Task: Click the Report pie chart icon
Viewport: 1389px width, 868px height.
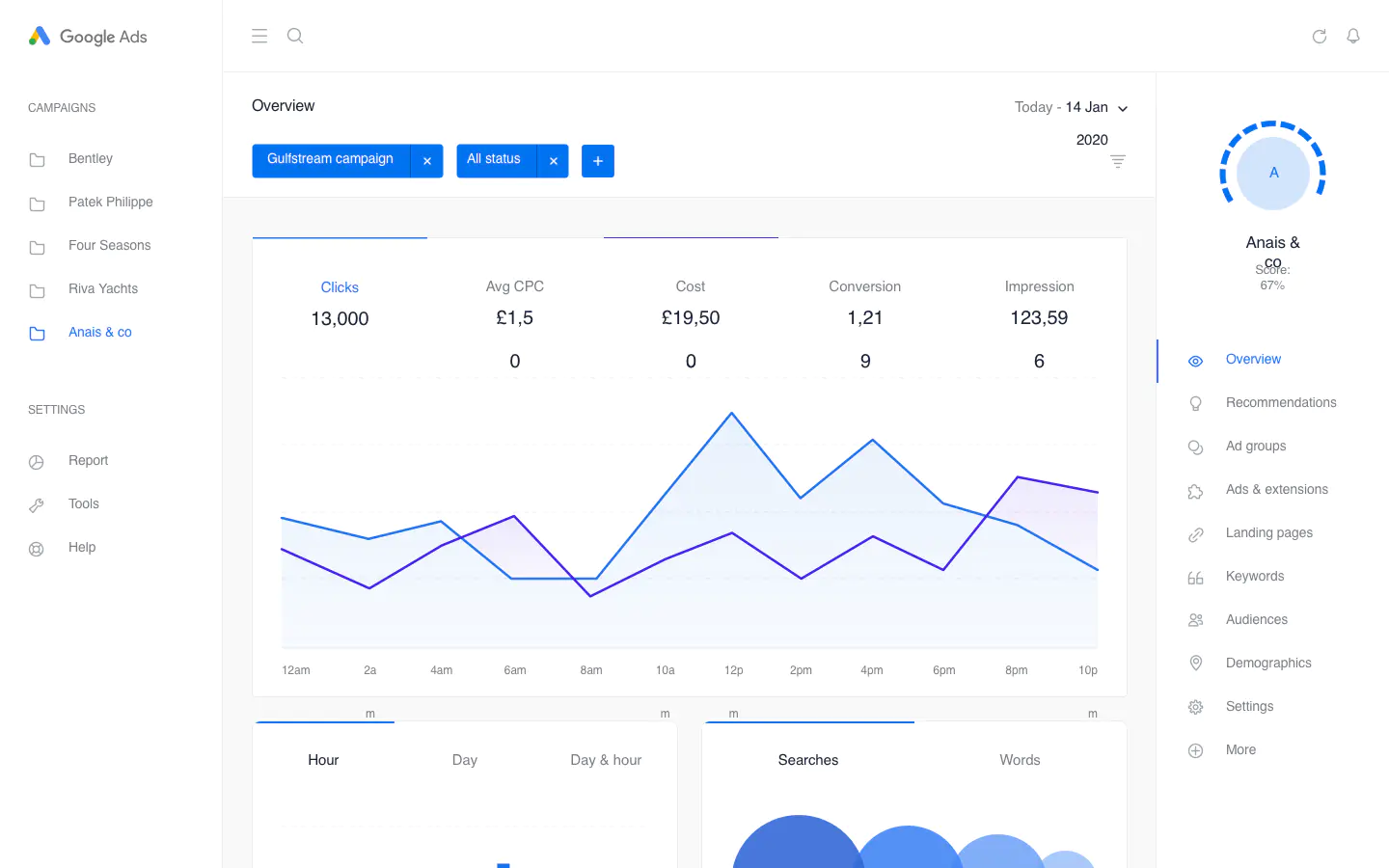Action: [x=37, y=462]
